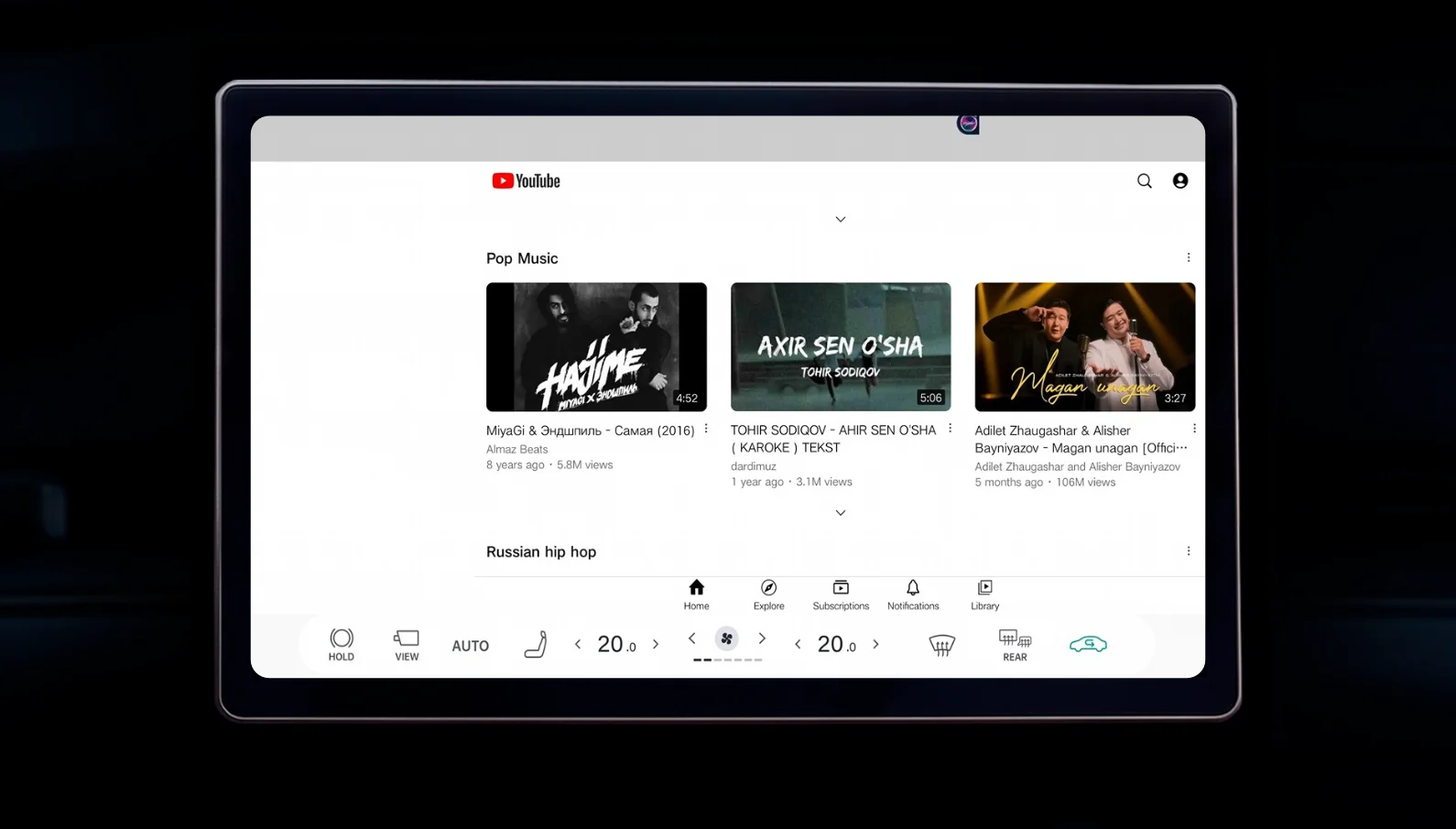Screen dimensions: 1456x829
Task: Open the camera VIEW control
Action: [x=407, y=645]
